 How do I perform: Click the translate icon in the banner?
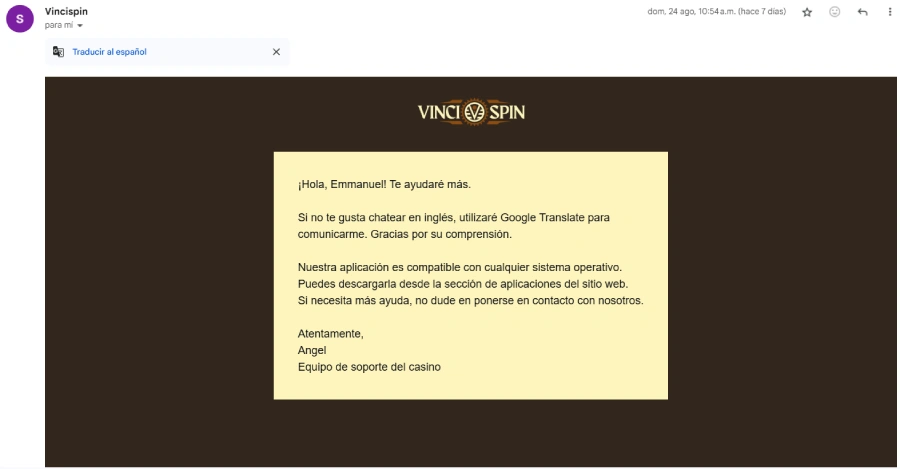(58, 52)
